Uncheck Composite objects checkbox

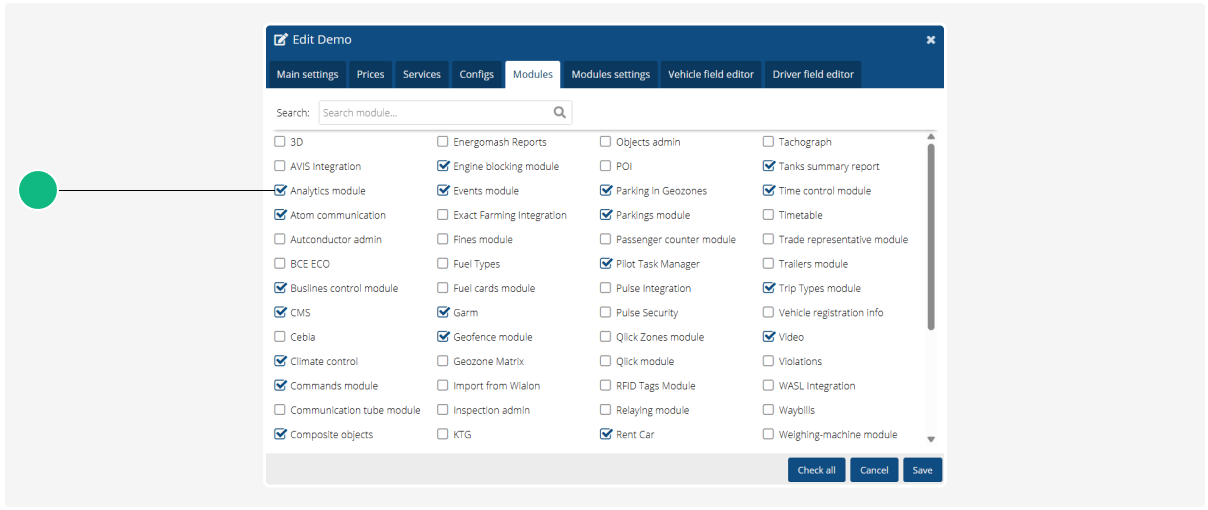280,434
